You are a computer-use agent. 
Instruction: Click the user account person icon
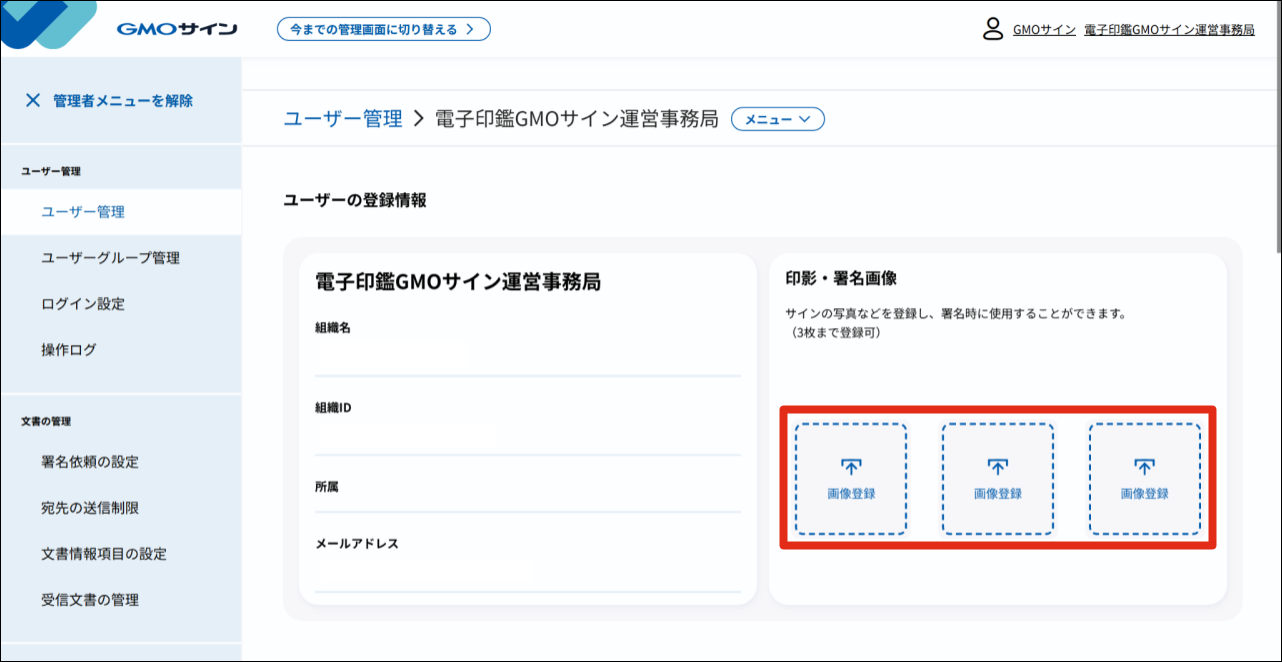pos(991,30)
